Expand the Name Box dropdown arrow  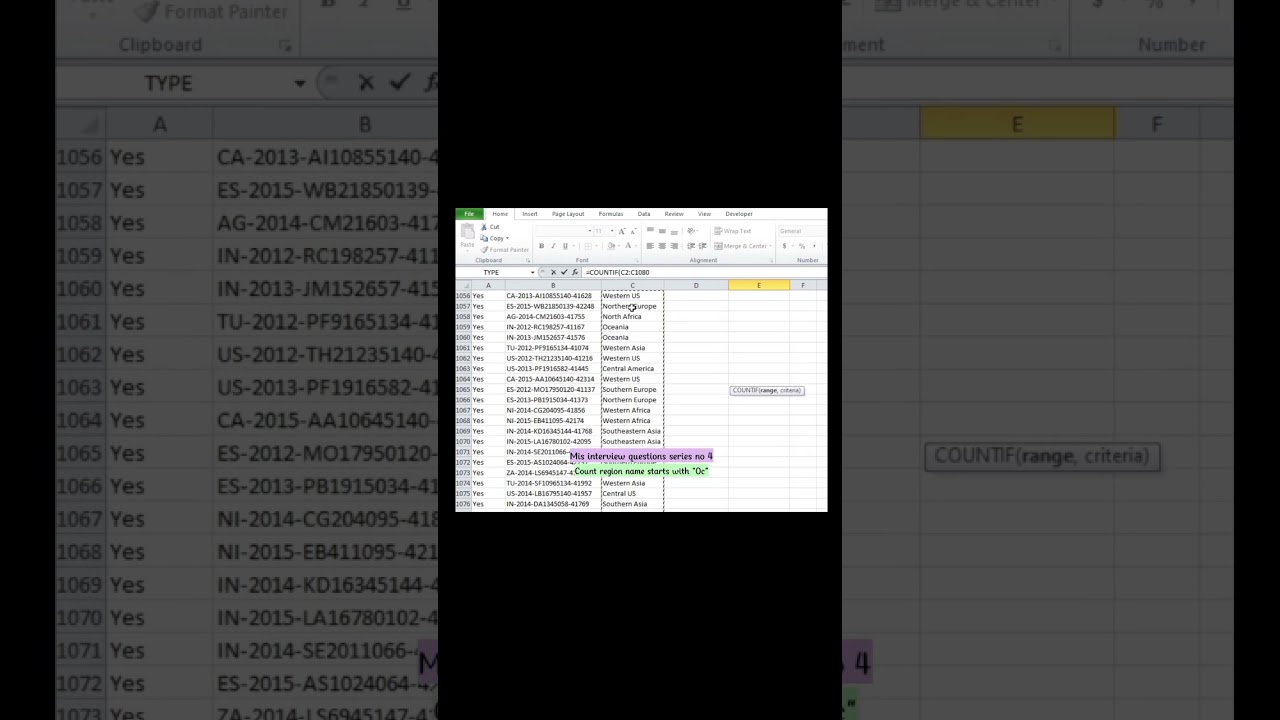point(532,272)
